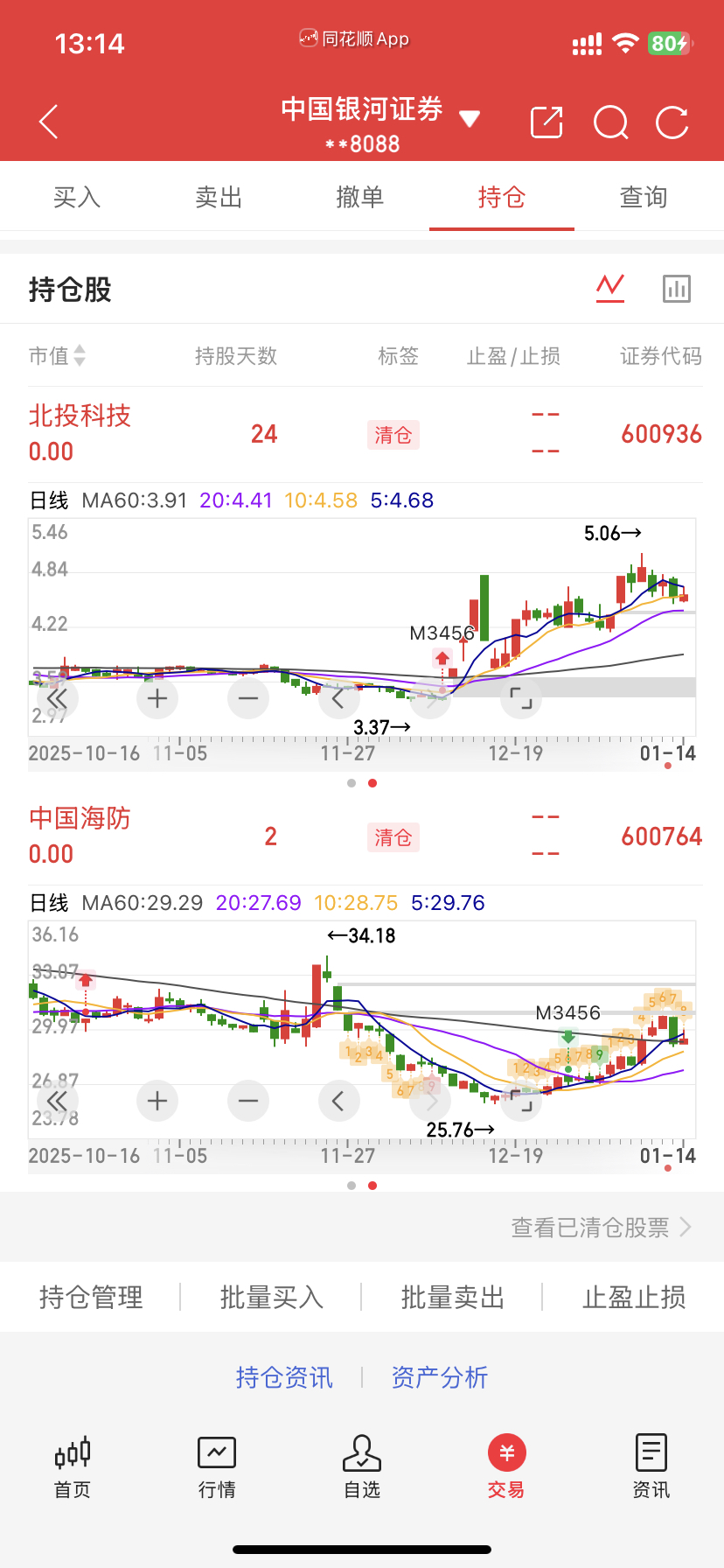Expand the 北投科技 chart to fullscreen
Viewport: 724px width, 1568px height.
point(521,698)
